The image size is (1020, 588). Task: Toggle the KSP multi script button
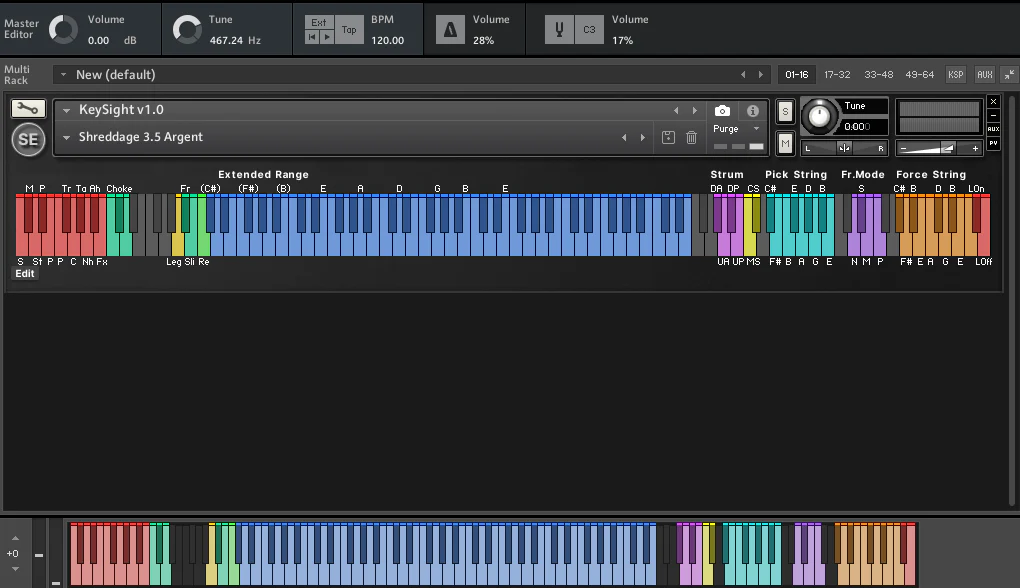[x=956, y=75]
